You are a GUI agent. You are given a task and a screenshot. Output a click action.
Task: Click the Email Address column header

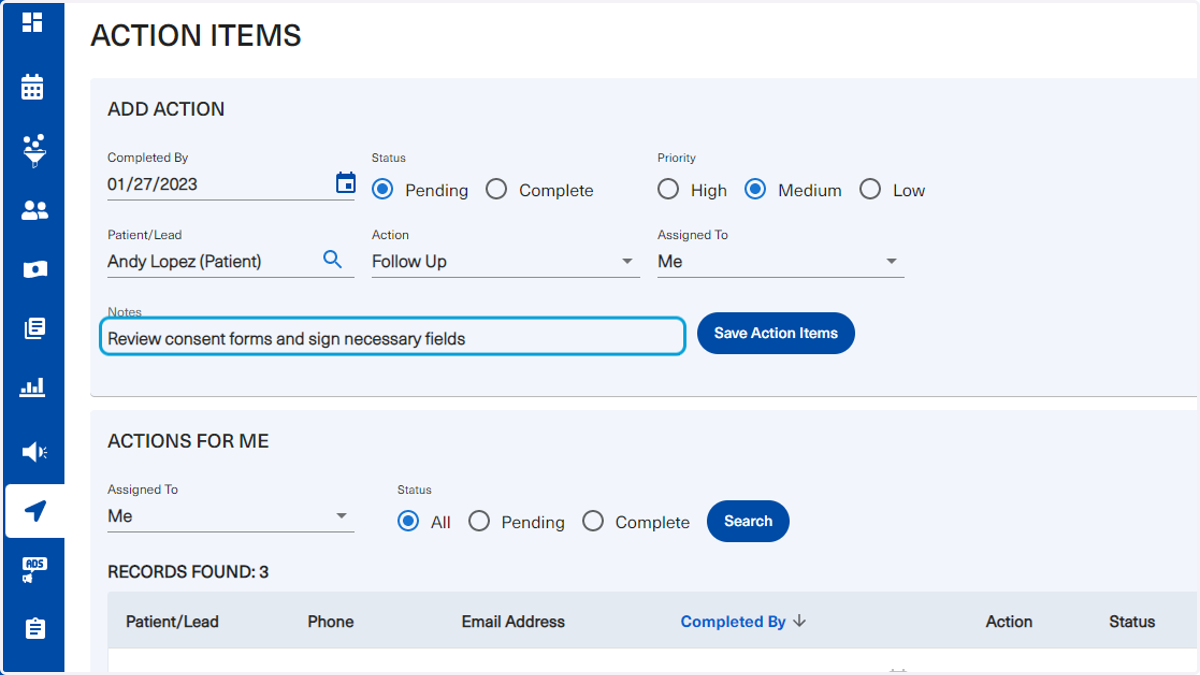pos(513,621)
